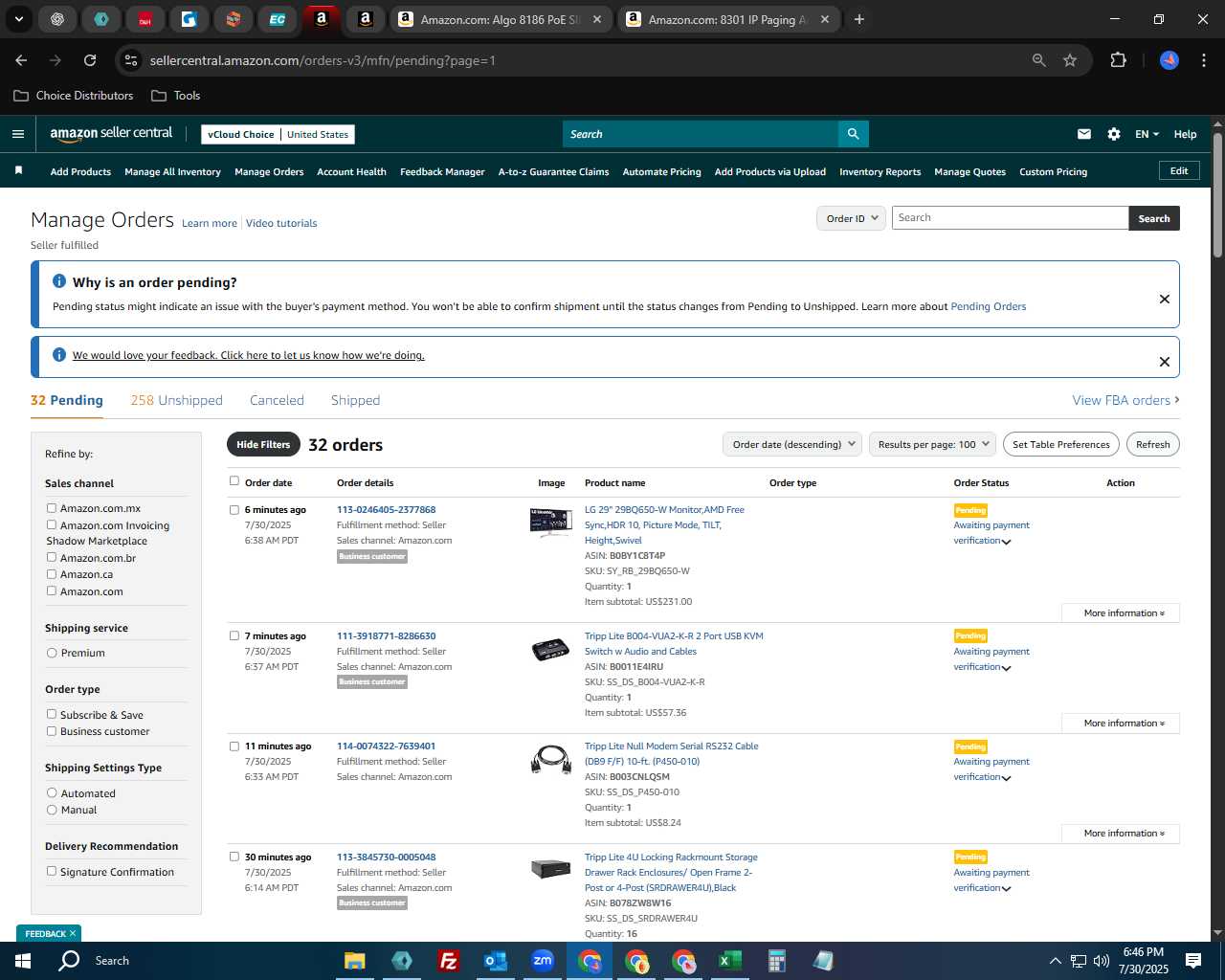Open the browser tab list dropdown arrow
Screen dimensions: 1225x980
pos(18,19)
